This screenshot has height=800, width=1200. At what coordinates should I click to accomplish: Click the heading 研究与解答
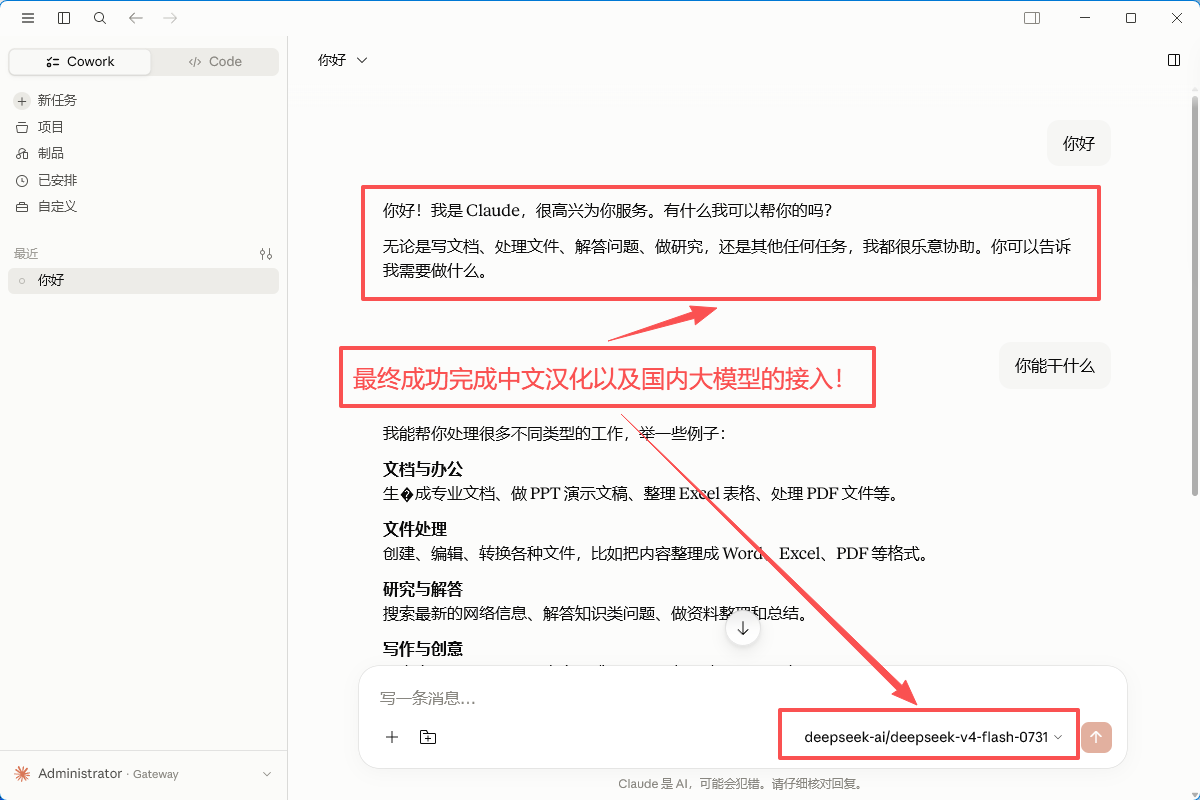423,589
